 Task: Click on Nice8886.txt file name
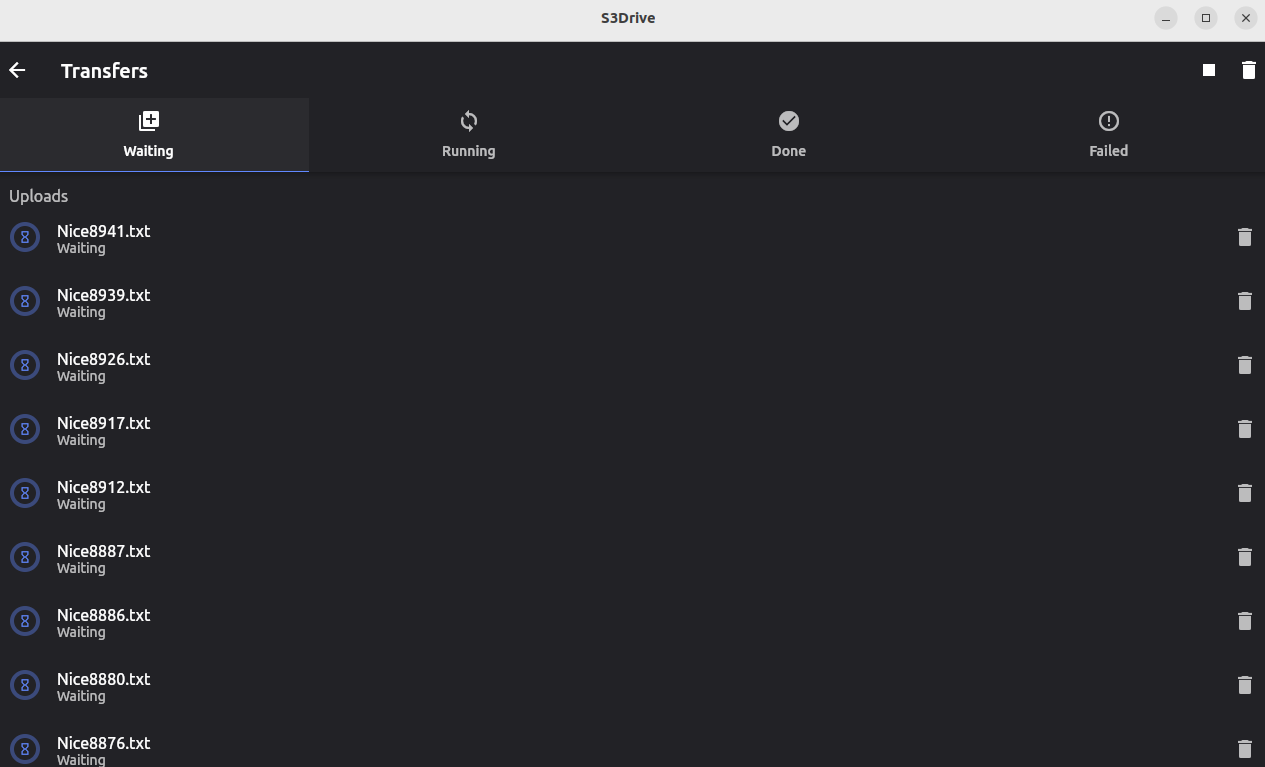coord(103,615)
